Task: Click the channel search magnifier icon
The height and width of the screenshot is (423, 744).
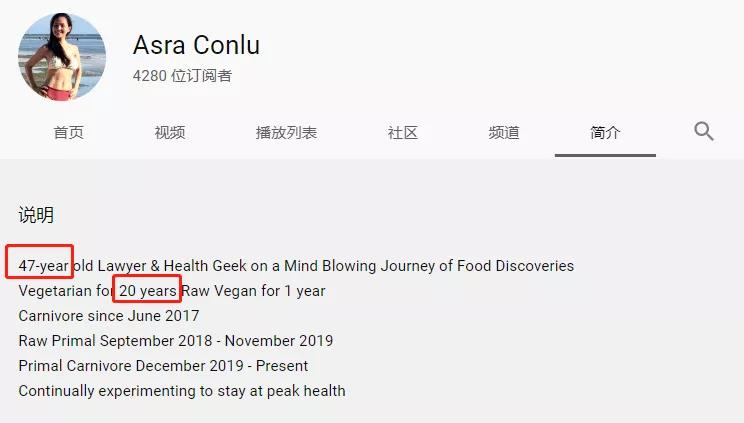Action: tap(704, 132)
